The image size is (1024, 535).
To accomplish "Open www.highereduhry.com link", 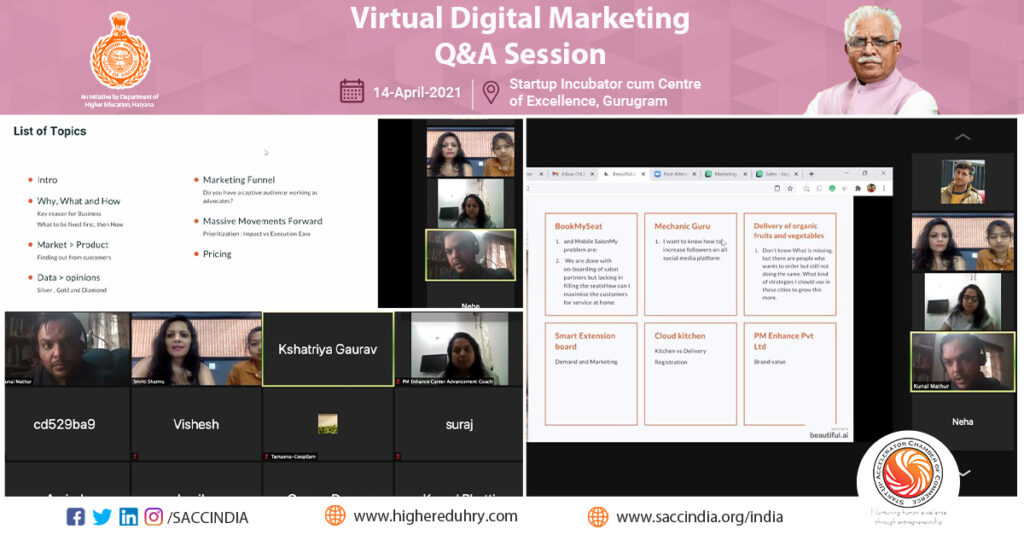I will tap(436, 516).
